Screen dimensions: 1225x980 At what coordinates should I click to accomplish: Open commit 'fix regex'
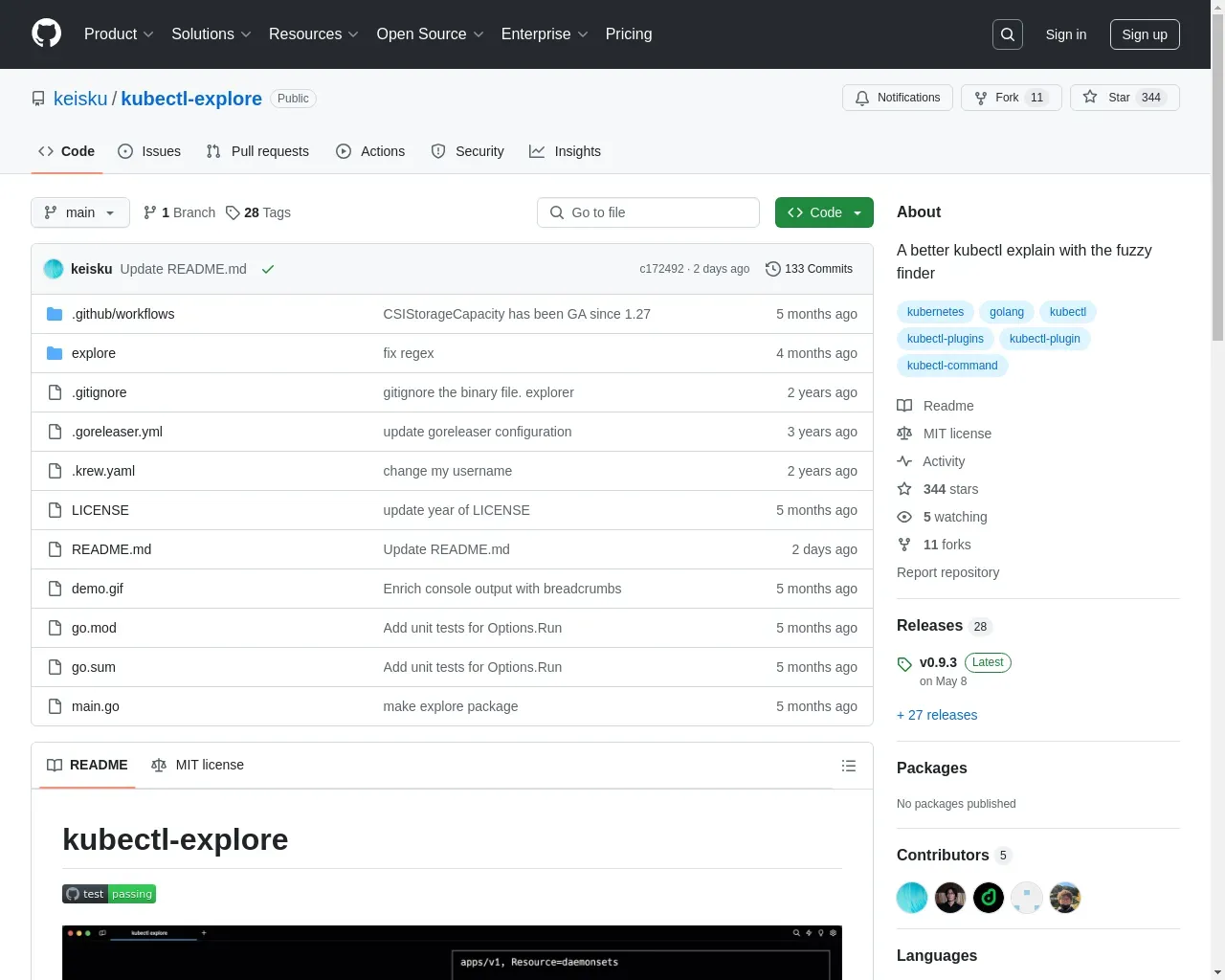click(x=409, y=353)
